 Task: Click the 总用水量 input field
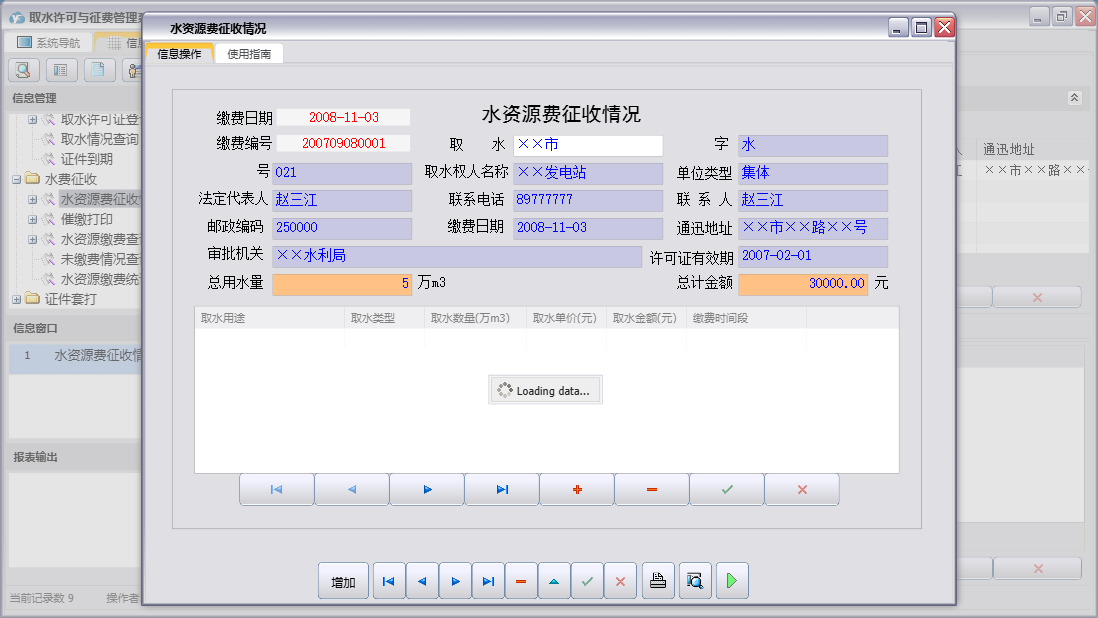coord(341,284)
